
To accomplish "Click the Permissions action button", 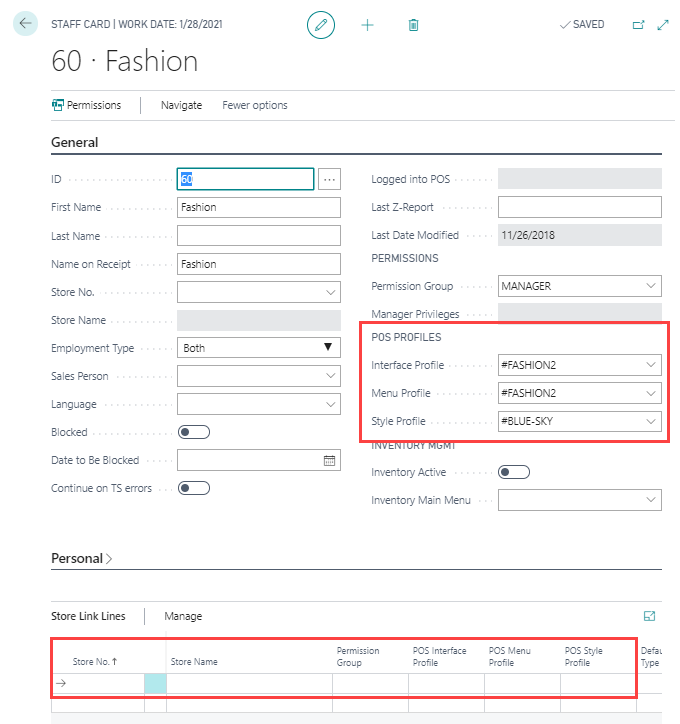I will 86,105.
